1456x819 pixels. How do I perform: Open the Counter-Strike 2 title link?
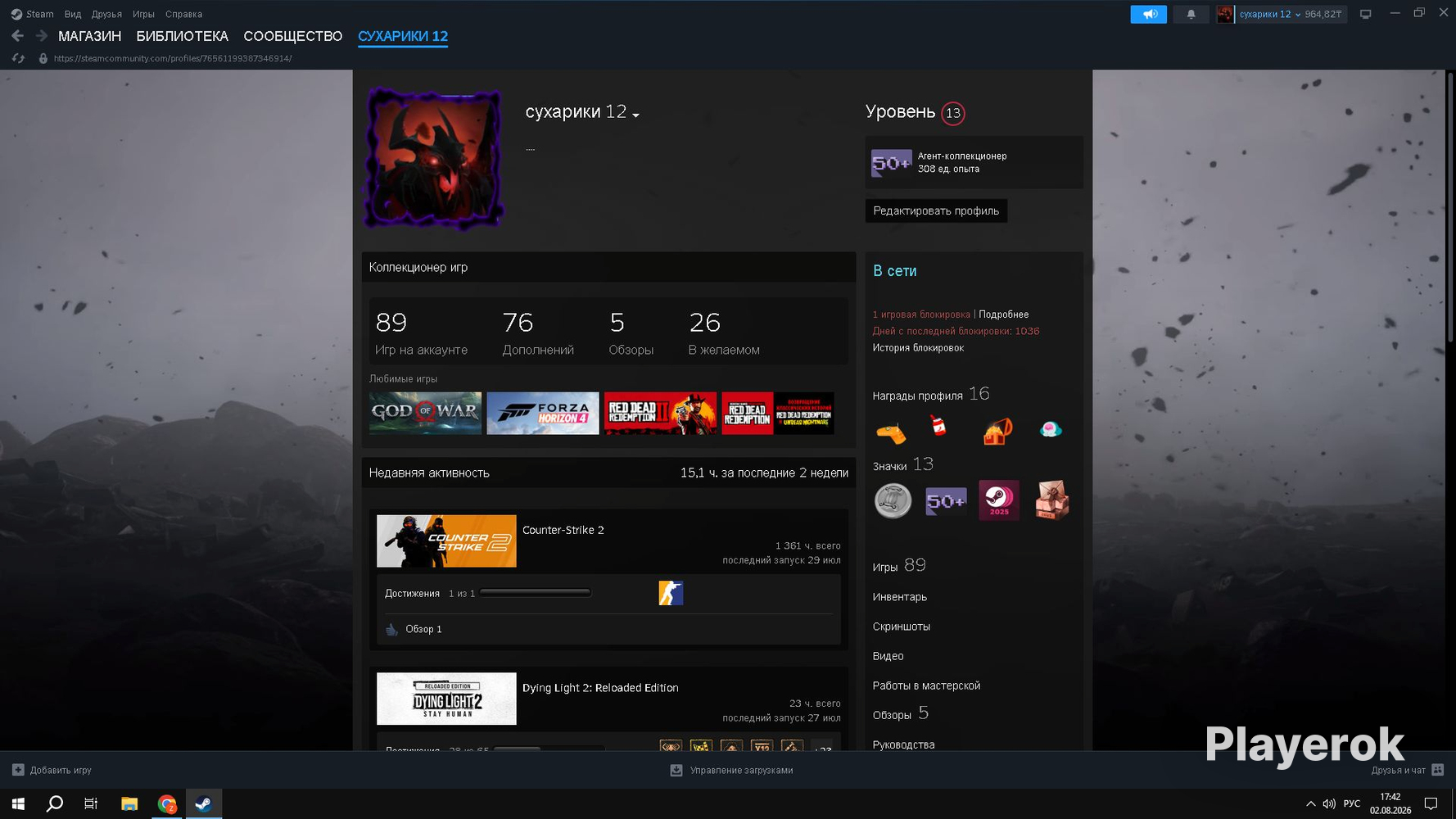(563, 530)
